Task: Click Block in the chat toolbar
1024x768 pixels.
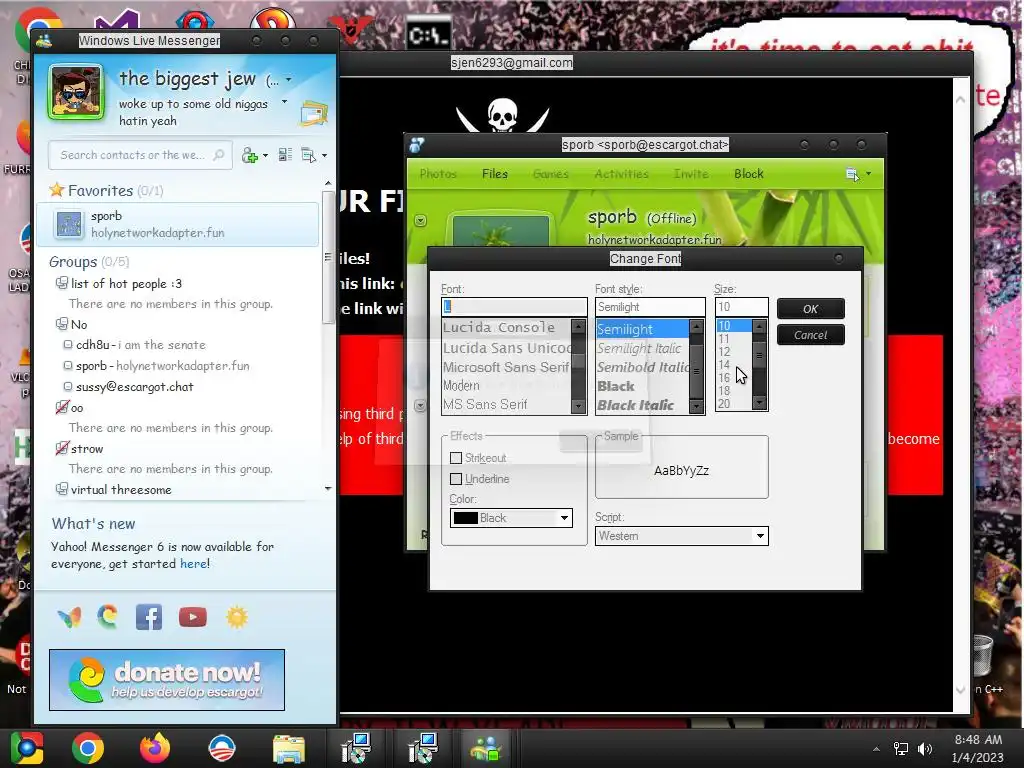Action: [x=748, y=174]
